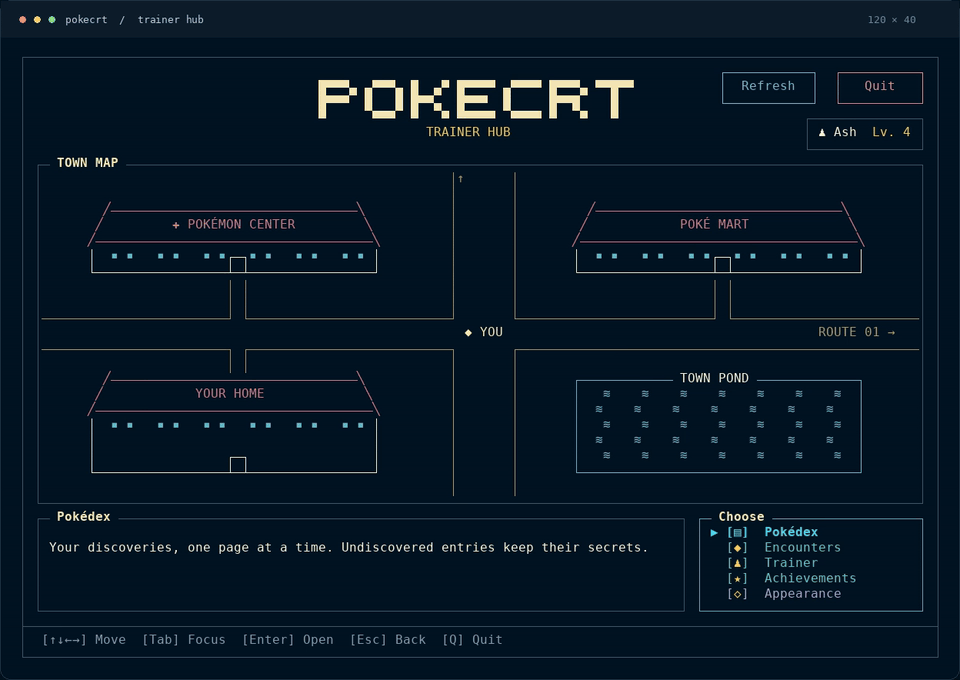Click the red cross beside Pokémon Center

(x=176, y=225)
